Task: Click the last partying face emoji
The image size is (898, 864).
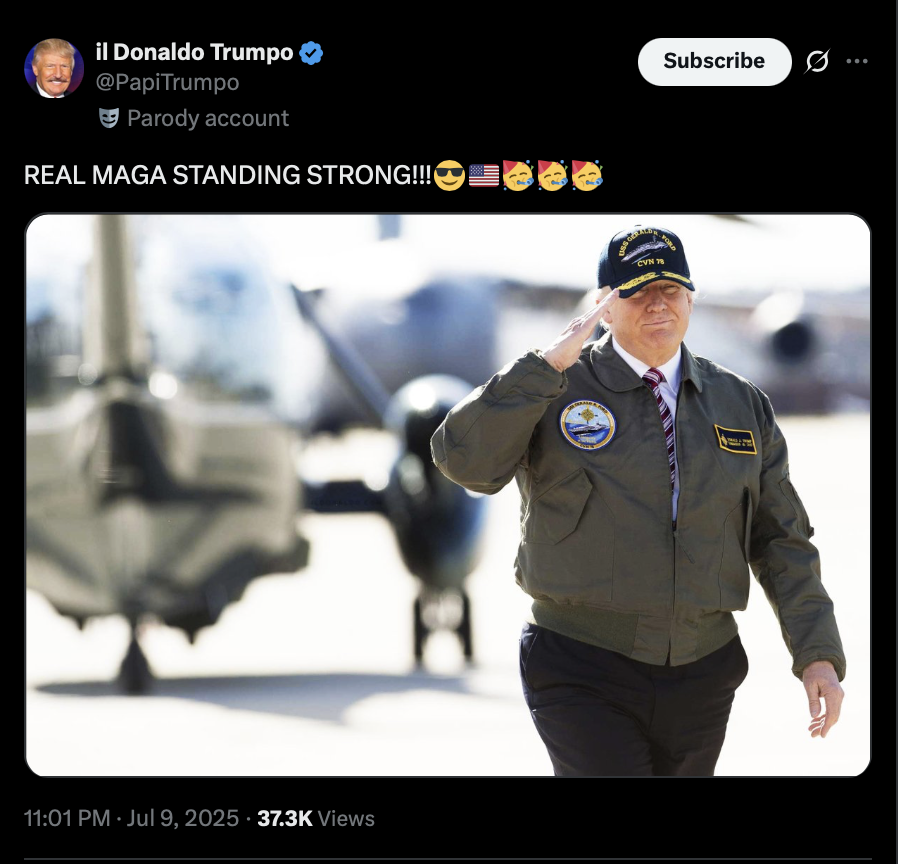Action: 587,175
